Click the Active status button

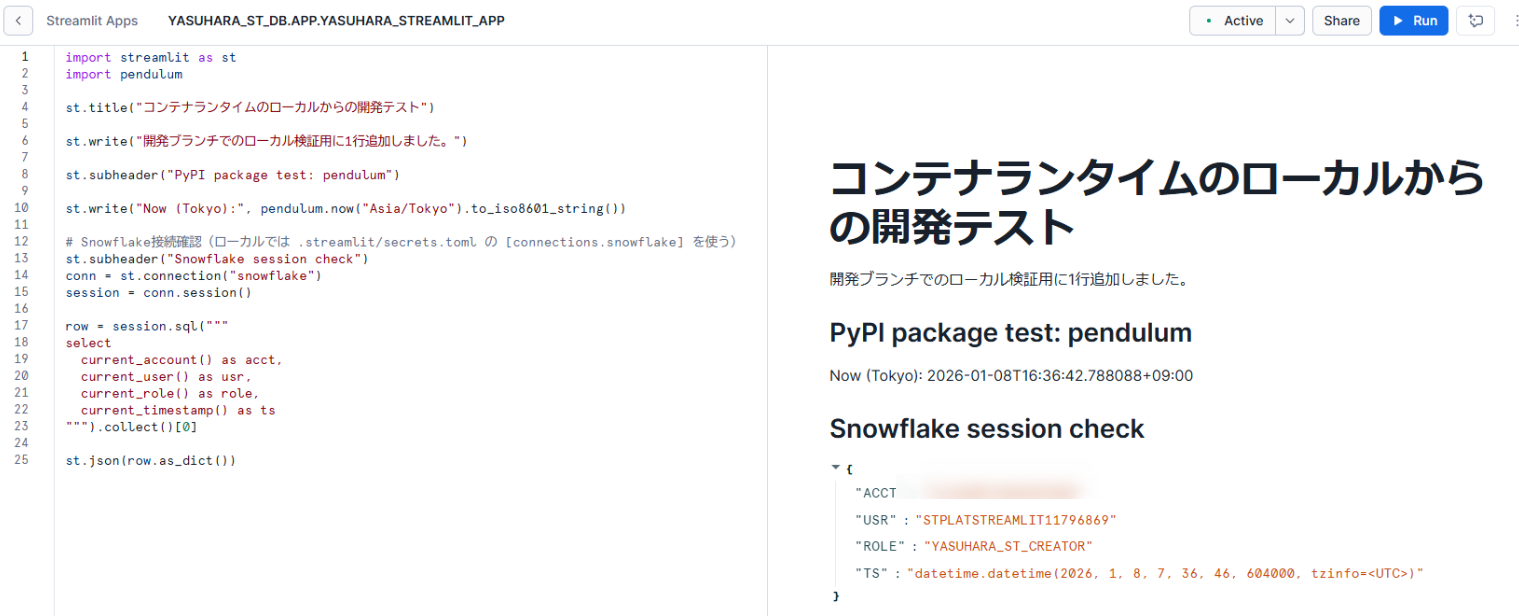(1232, 21)
